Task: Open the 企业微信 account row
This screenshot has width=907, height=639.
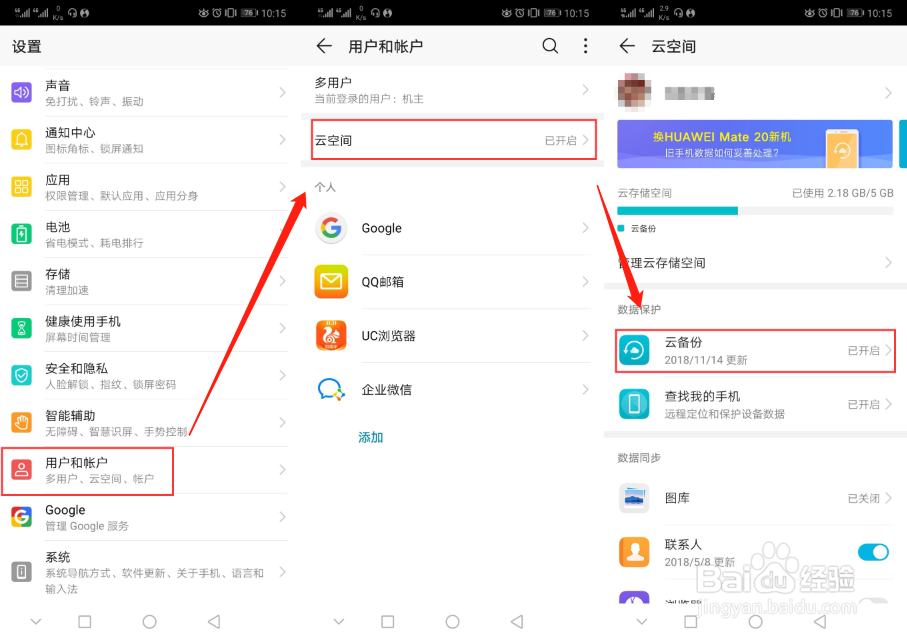Action: (452, 389)
